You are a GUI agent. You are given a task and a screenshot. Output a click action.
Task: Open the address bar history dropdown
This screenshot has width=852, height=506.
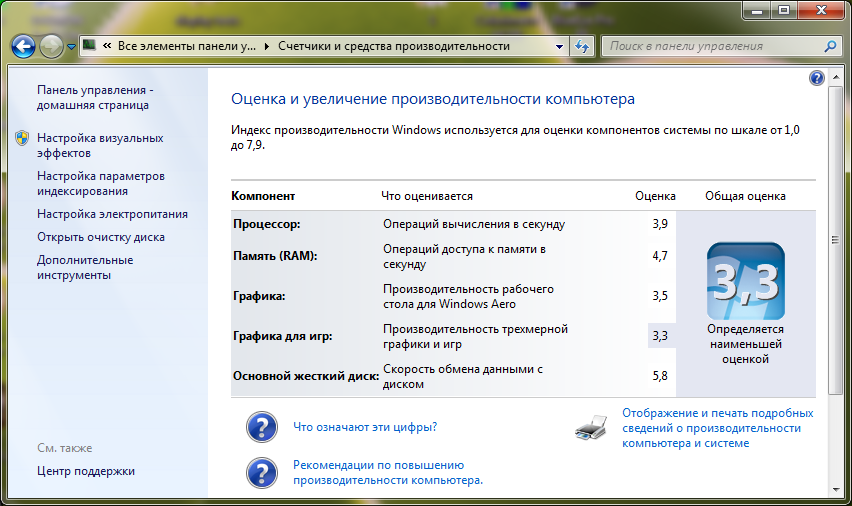point(559,47)
